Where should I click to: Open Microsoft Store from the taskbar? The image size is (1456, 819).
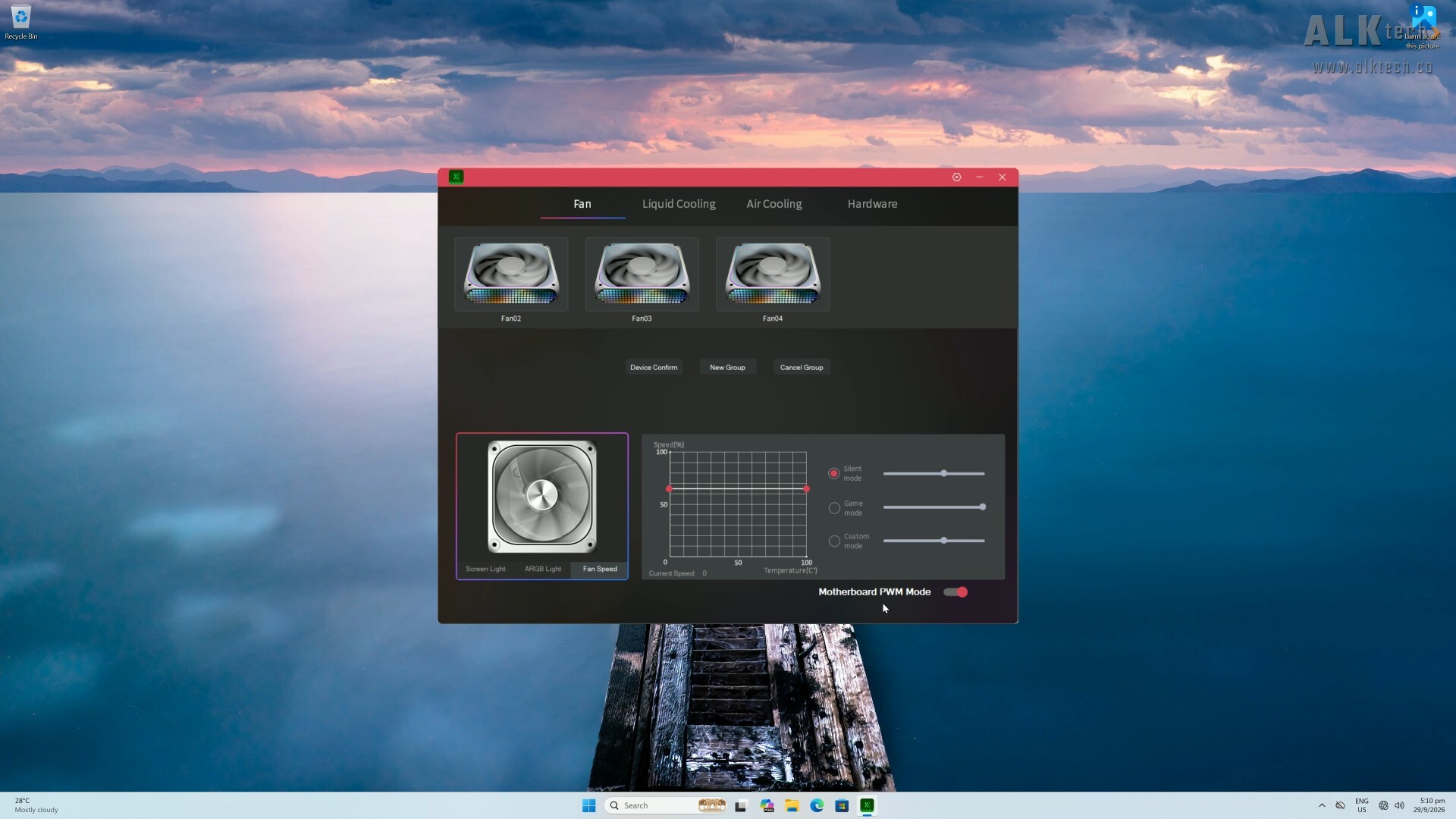pos(842,805)
